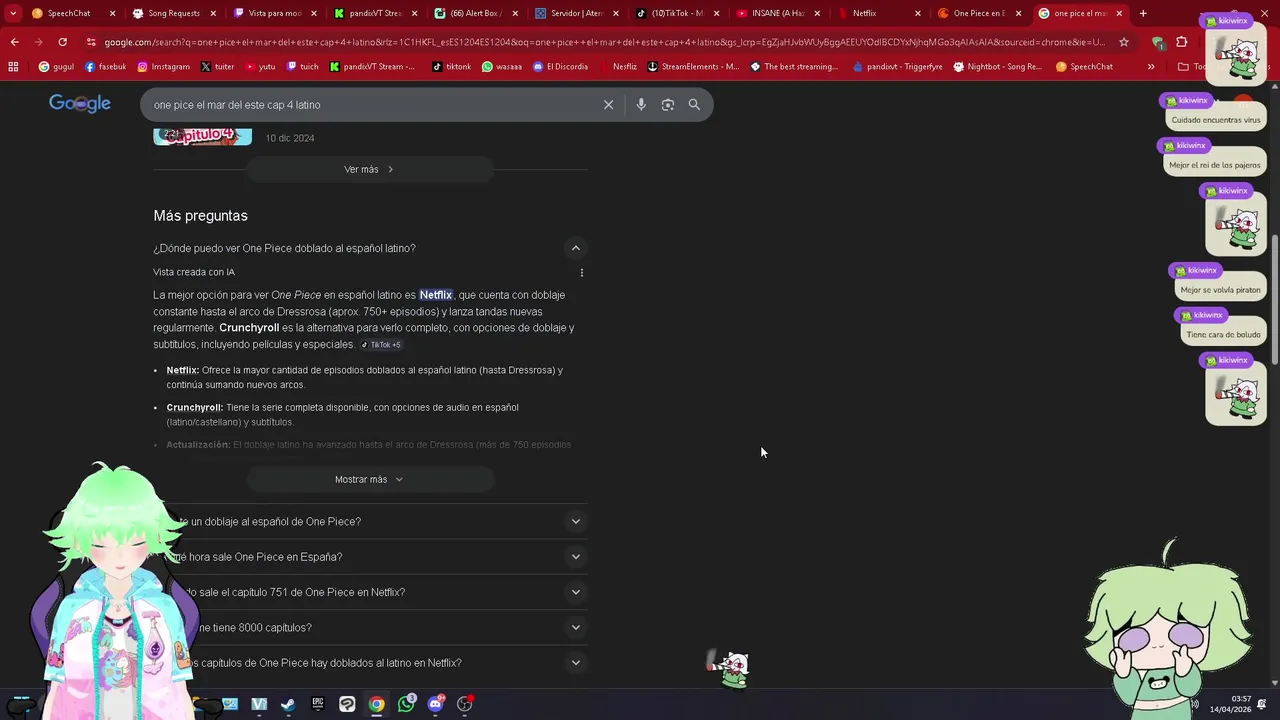Open Steam from the taskbar
The height and width of the screenshot is (720, 1280).
288,704
